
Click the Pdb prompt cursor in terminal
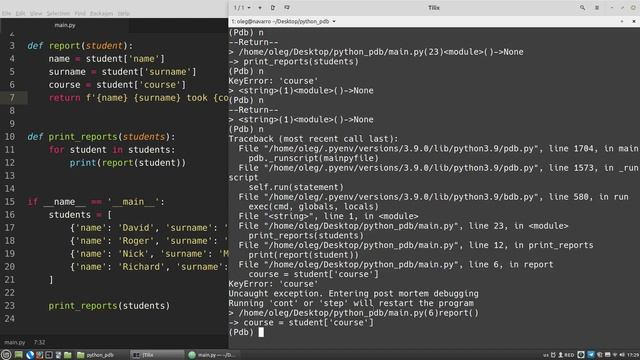coord(261,332)
